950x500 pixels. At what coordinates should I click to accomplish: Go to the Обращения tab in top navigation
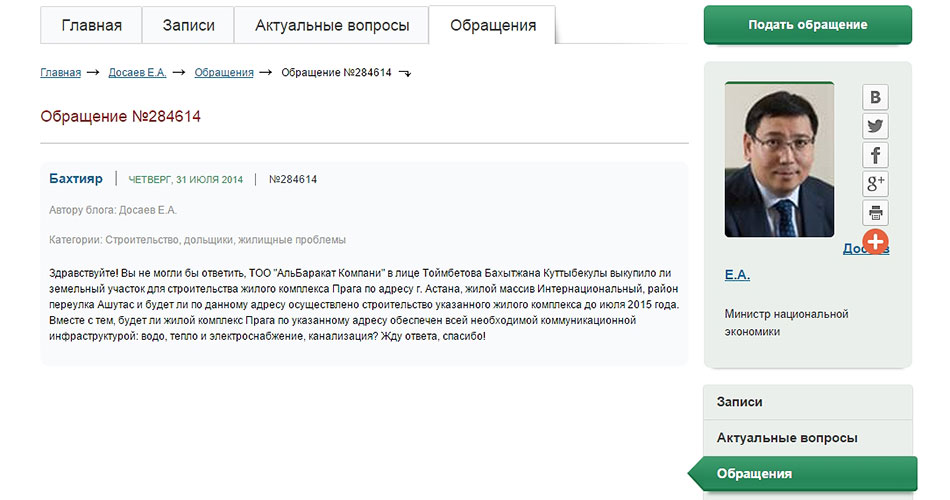click(x=492, y=25)
